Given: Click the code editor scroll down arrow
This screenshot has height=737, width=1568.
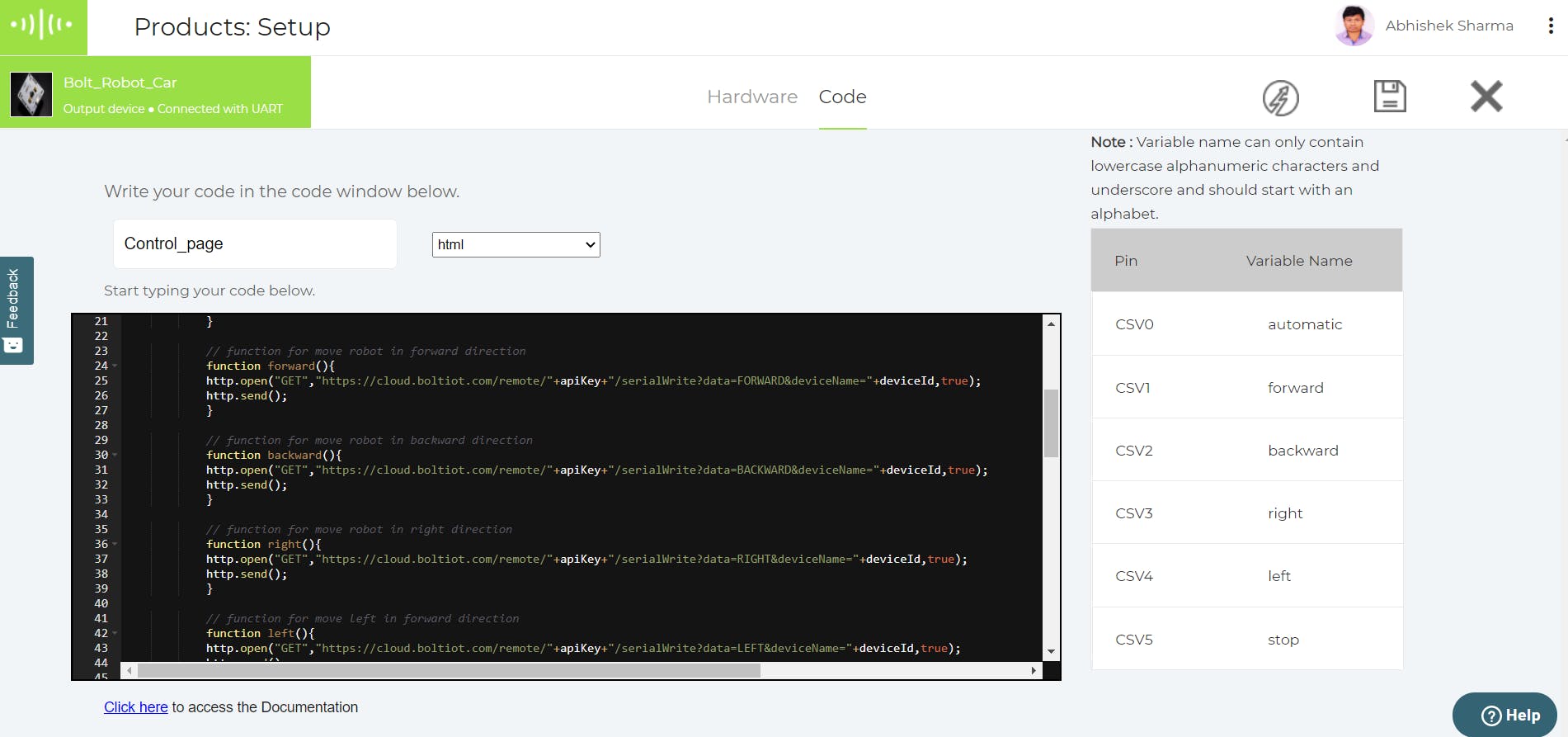Looking at the screenshot, I should tap(1051, 651).
